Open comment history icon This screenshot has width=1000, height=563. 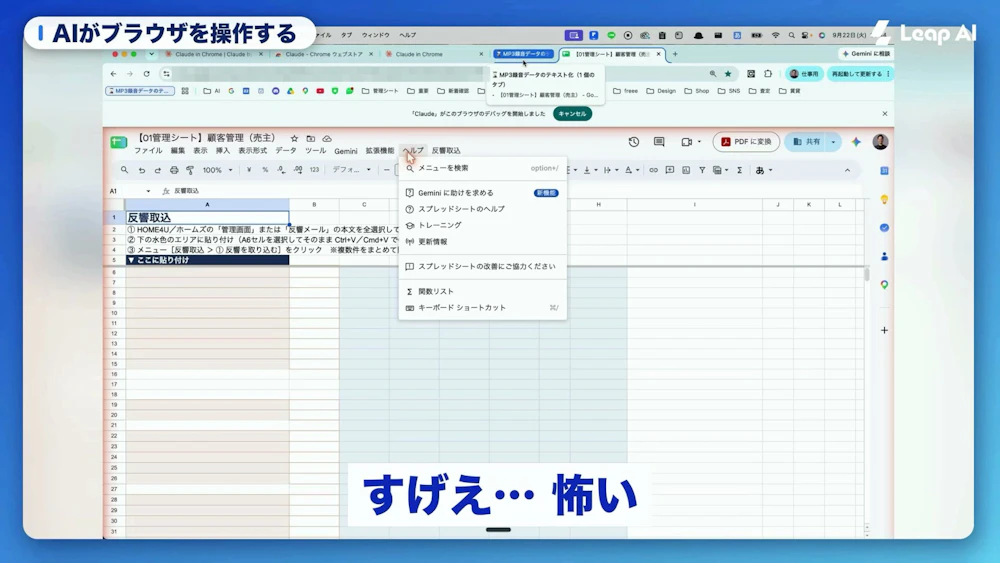click(x=659, y=142)
